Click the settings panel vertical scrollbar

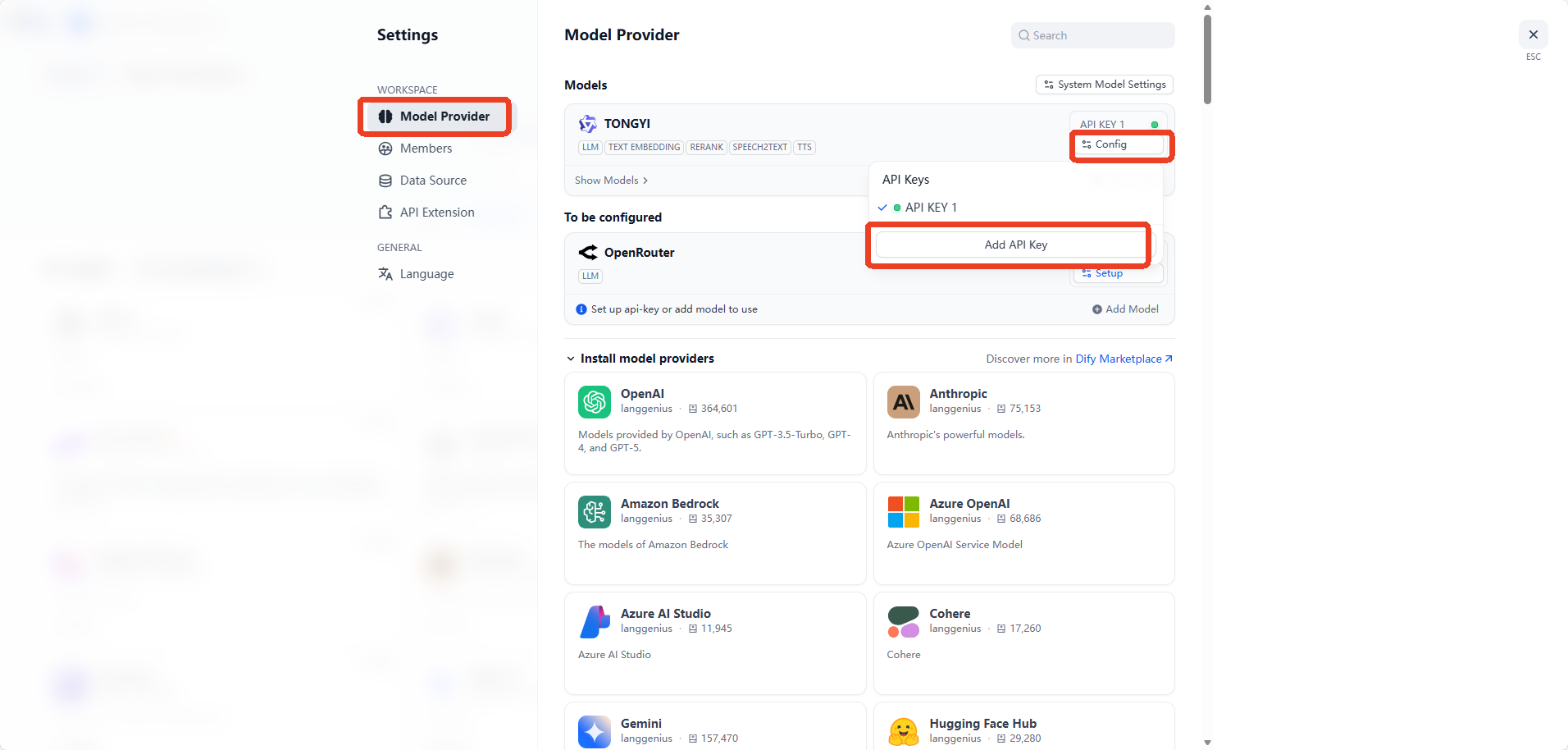[1207, 59]
